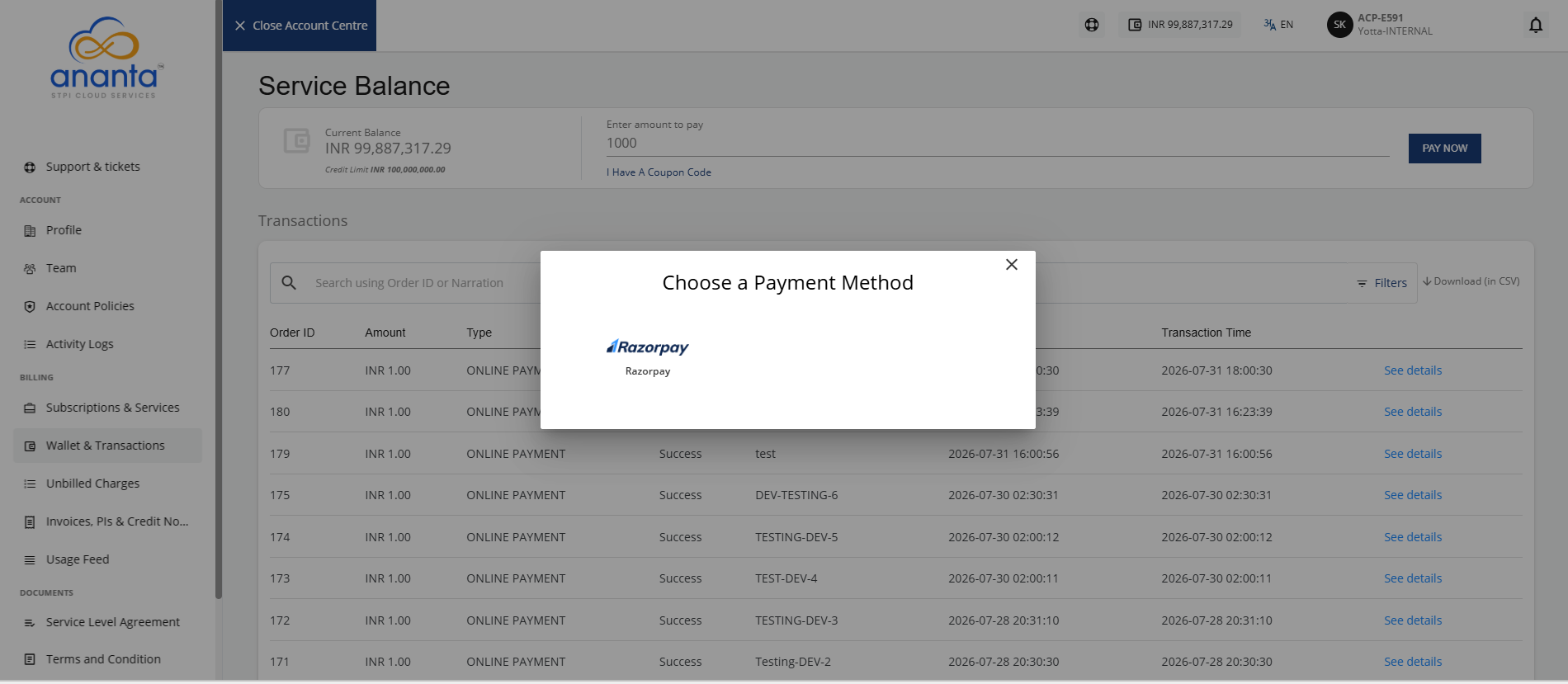Screen dimensions: 1568x684
Task: Click the Current Balance wallet icon
Action: click(297, 140)
